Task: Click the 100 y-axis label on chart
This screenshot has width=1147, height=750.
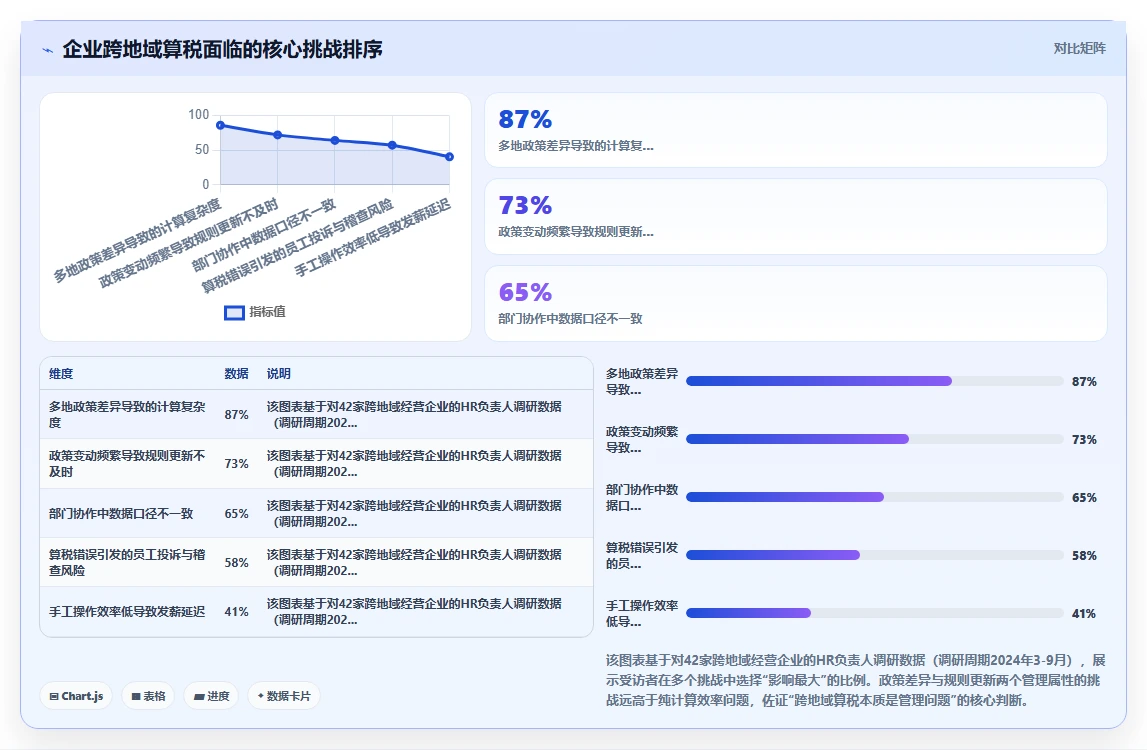Action: (x=198, y=114)
